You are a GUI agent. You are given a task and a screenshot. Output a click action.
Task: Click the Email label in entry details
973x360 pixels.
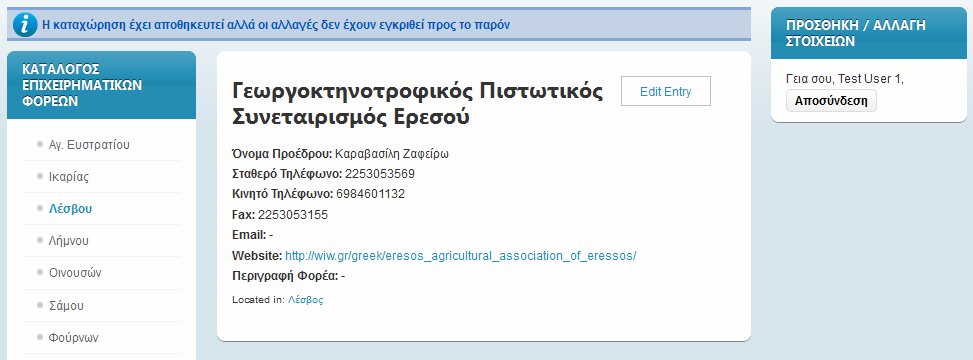[249, 235]
